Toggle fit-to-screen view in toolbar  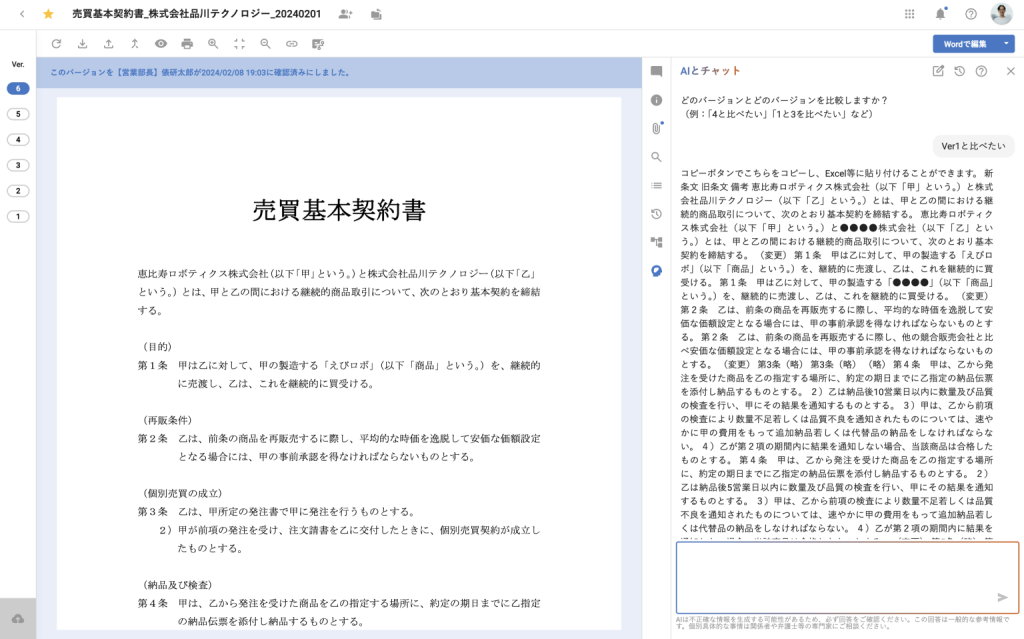point(239,44)
